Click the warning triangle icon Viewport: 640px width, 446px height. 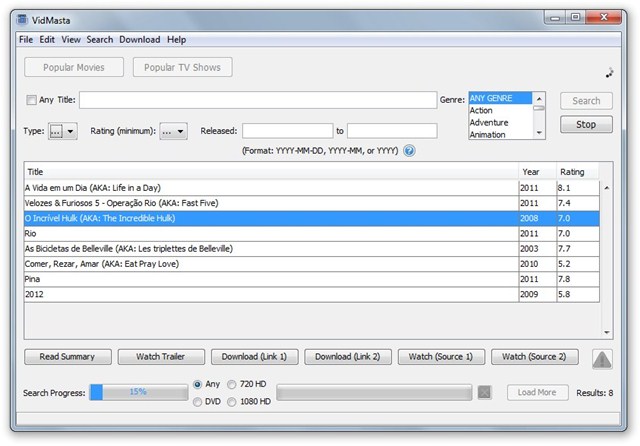pyautogui.click(x=602, y=359)
